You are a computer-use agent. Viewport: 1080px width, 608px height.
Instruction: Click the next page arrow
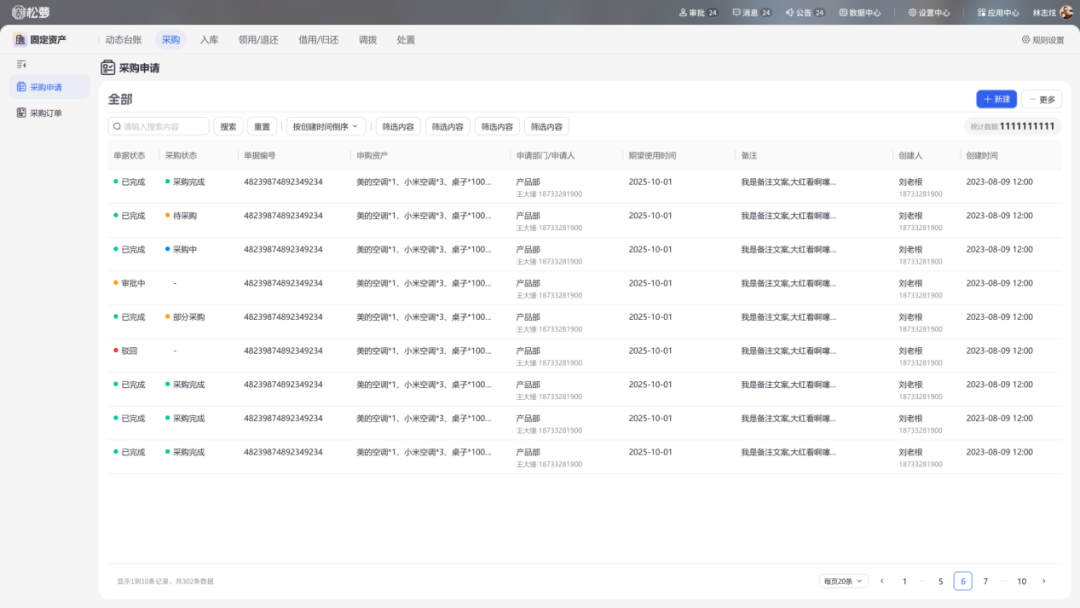pos(1044,581)
